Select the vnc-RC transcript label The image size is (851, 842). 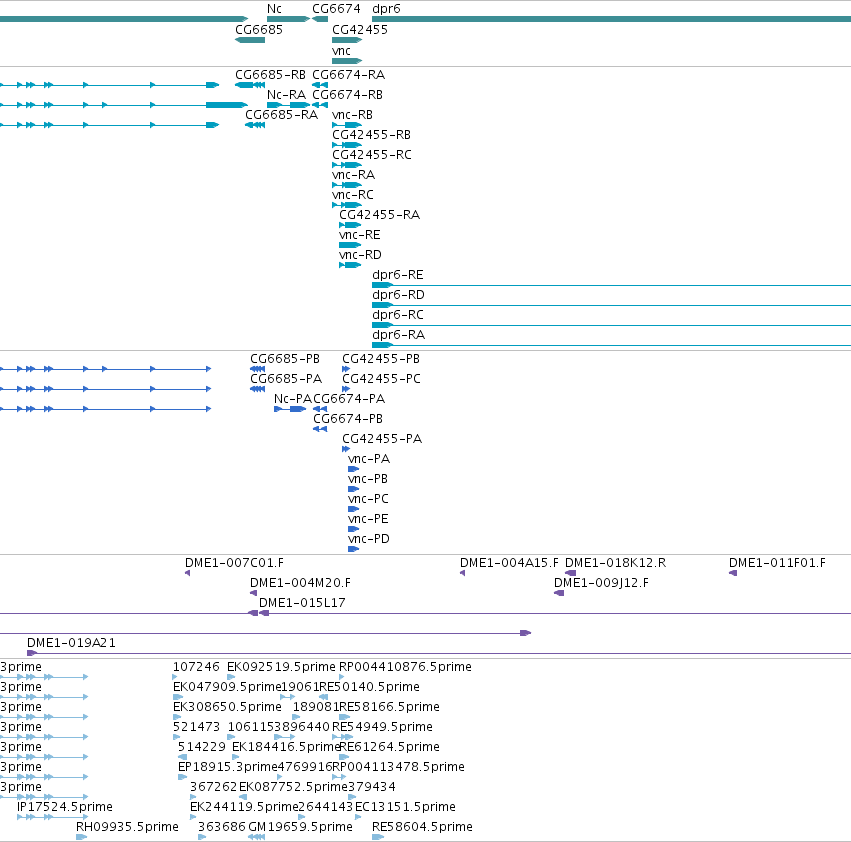[353, 194]
